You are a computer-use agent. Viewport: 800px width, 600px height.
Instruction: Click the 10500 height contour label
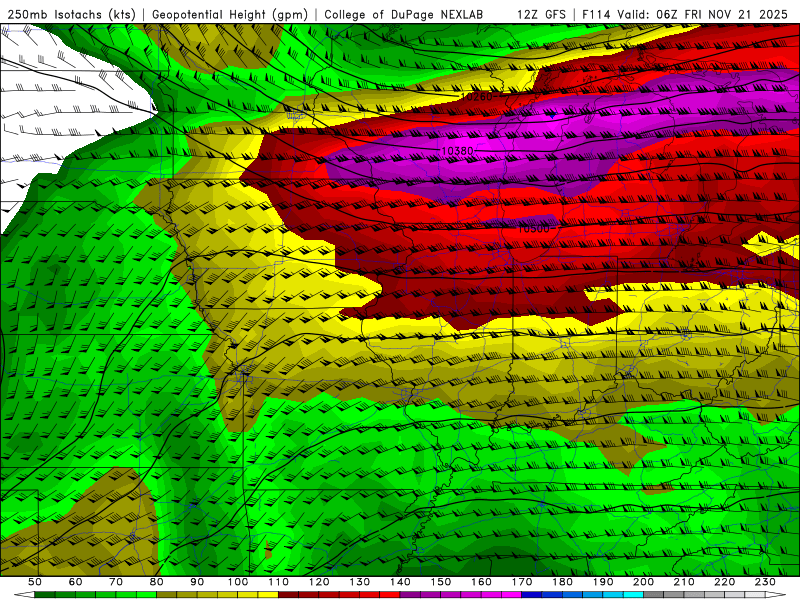(x=534, y=229)
